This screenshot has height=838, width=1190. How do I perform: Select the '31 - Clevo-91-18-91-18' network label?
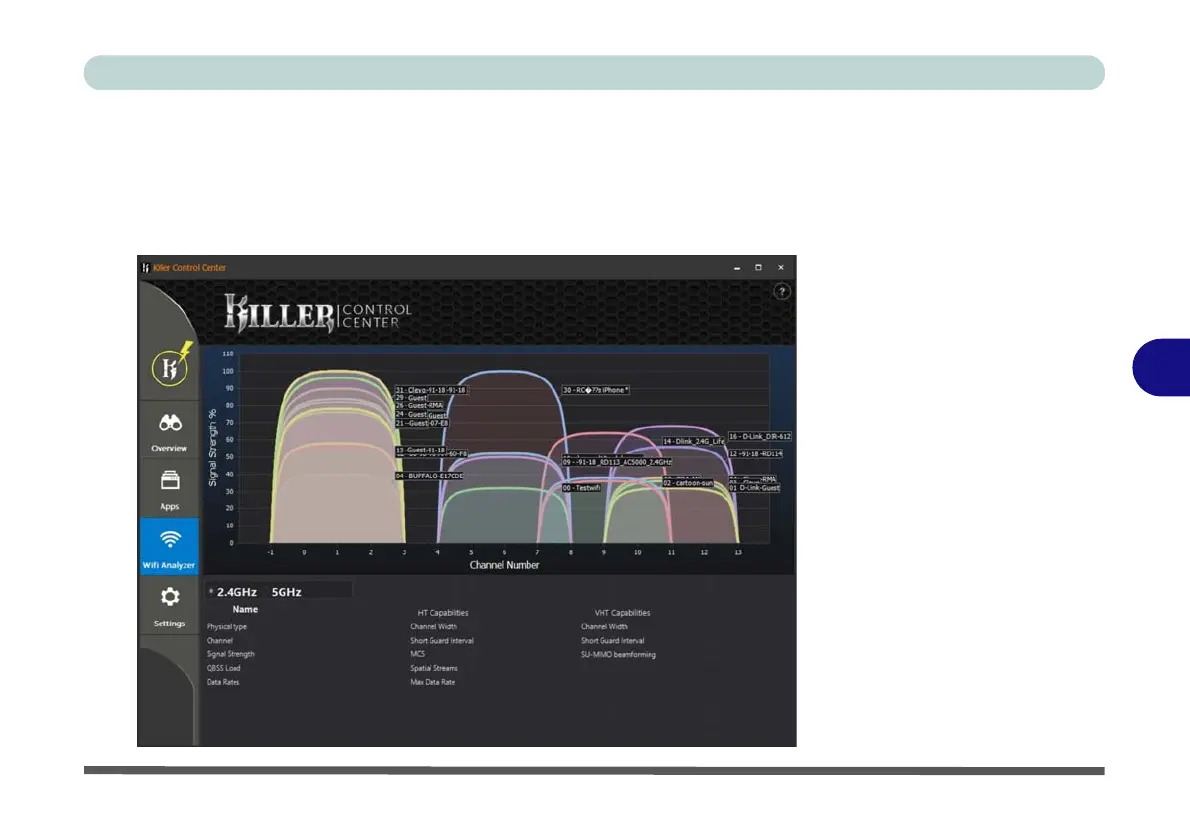[430, 389]
